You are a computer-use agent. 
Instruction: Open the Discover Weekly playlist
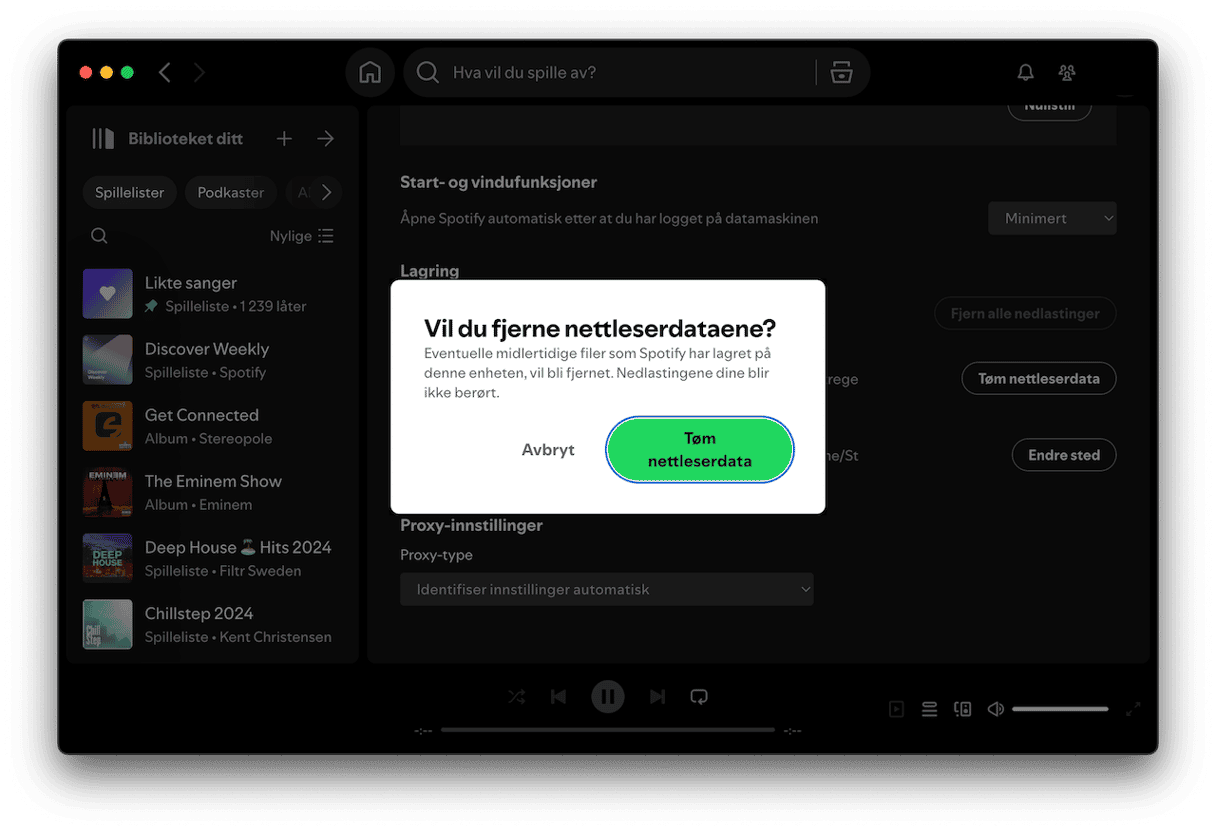[x=210, y=360]
